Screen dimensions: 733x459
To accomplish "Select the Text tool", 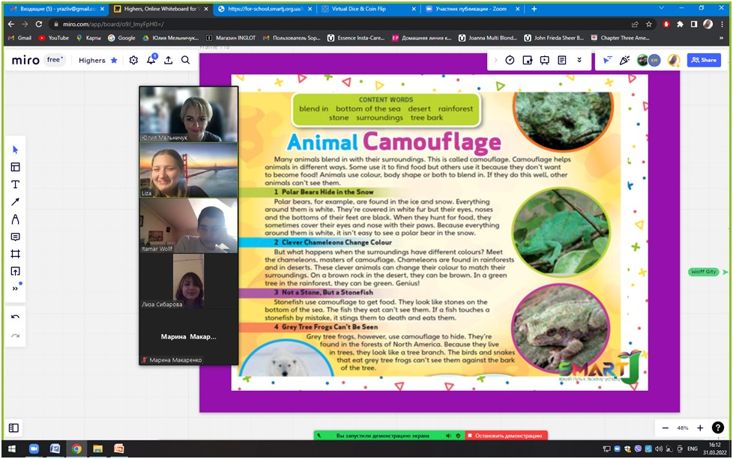I will (x=15, y=184).
